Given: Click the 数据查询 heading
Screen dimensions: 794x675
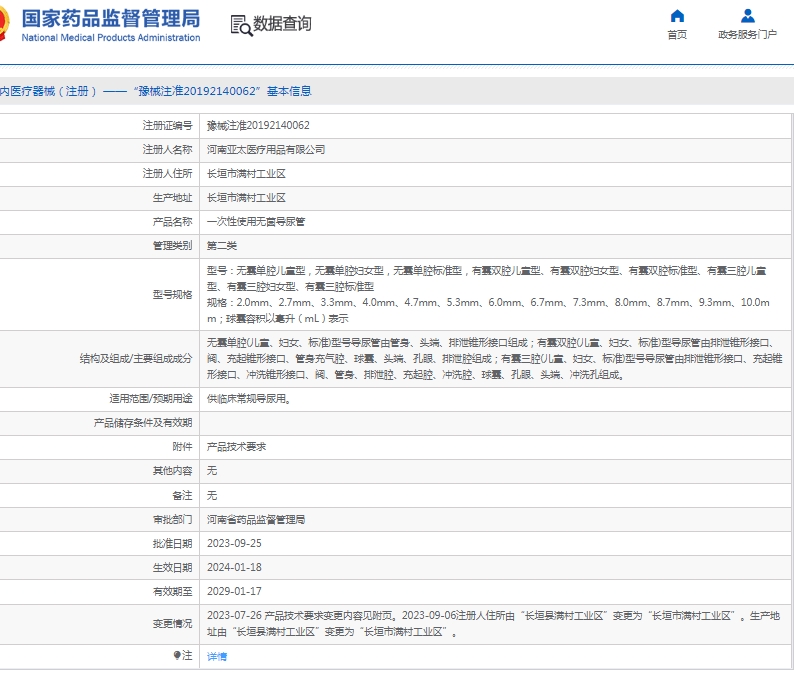Looking at the screenshot, I should 282,24.
